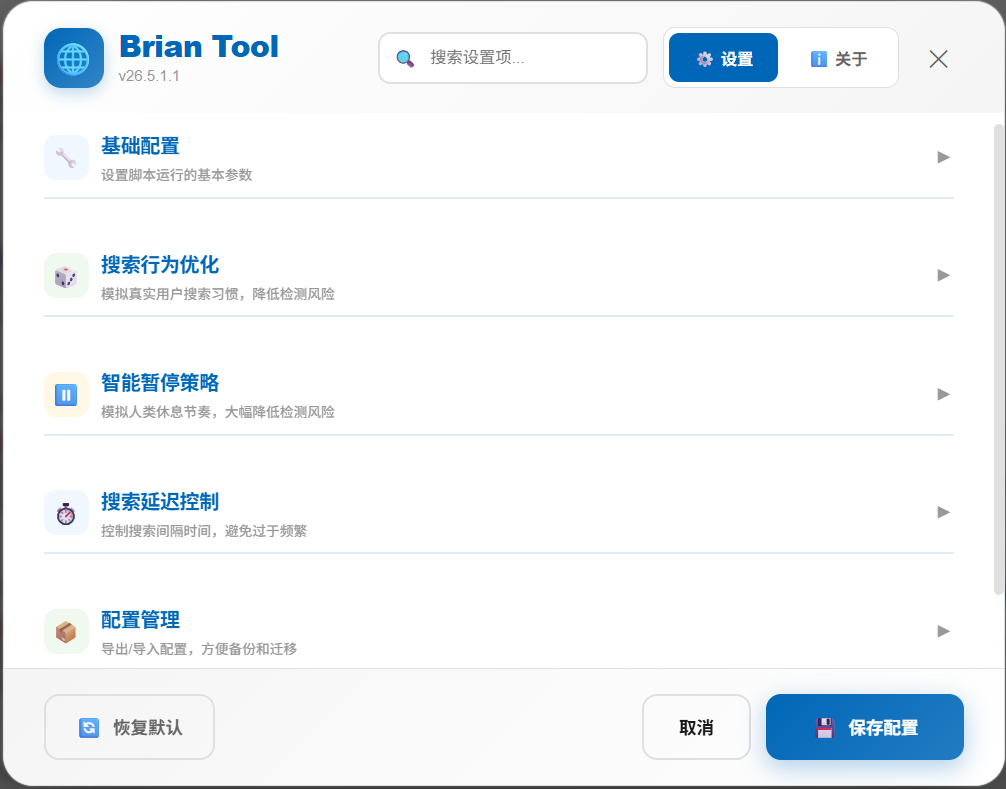Screen dimensions: 1006x789
Task: Click the gear icon in 设置 tab
Action: tap(705, 59)
